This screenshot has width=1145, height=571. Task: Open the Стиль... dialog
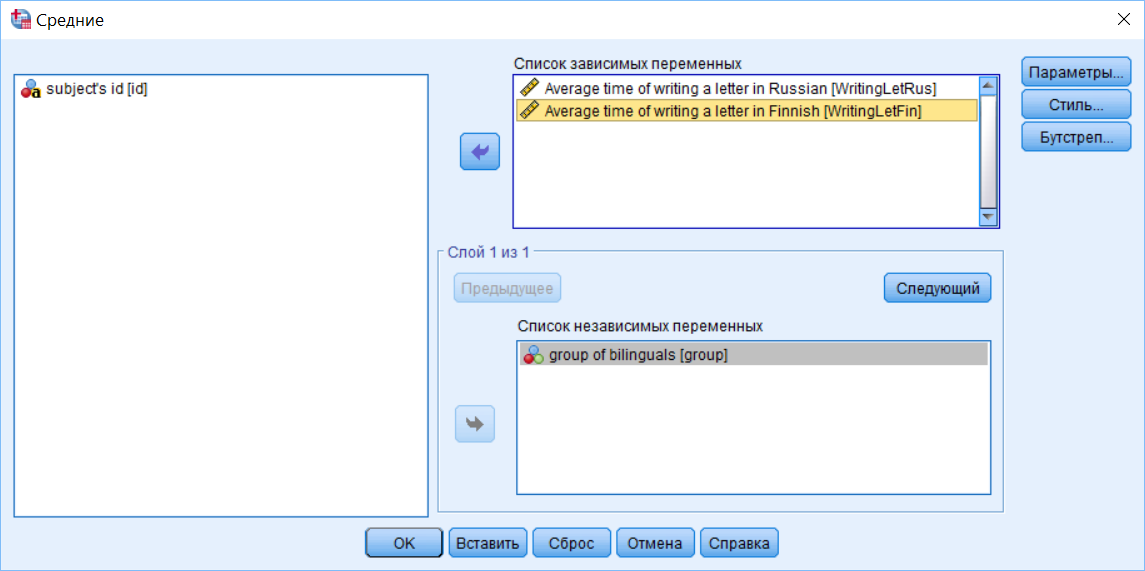[1076, 105]
